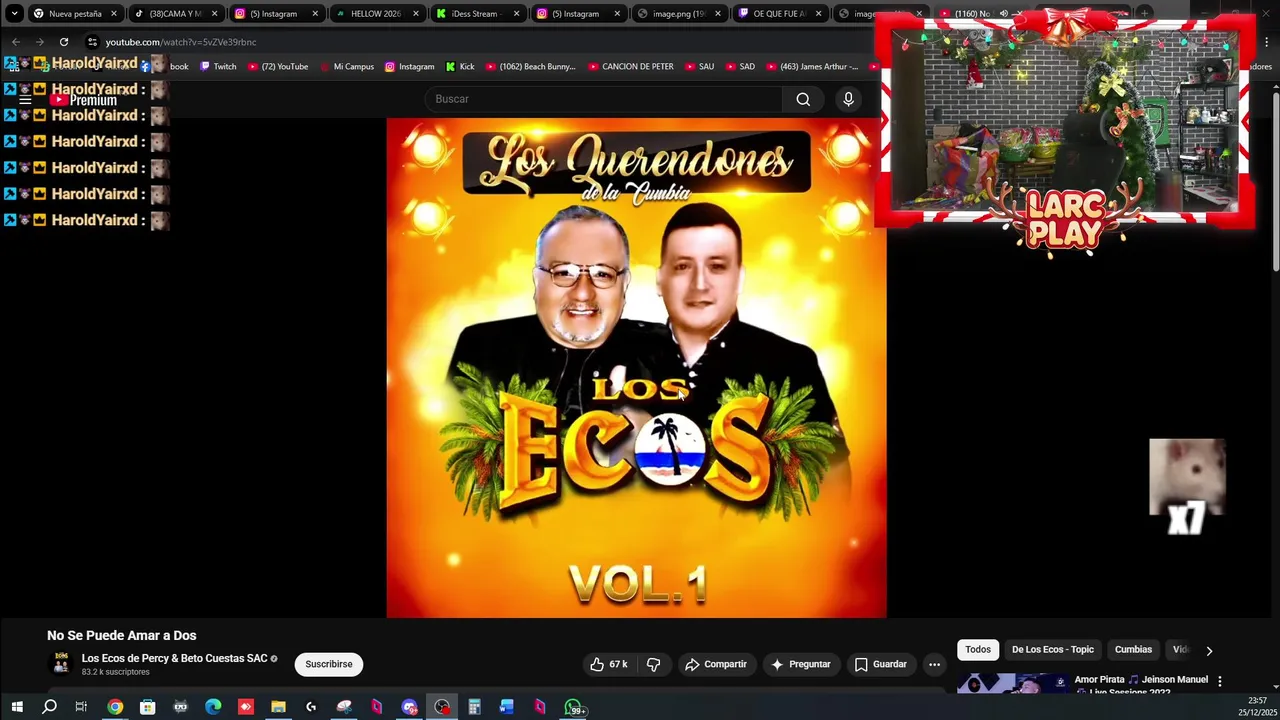Show more filter chips with right chevron
The height and width of the screenshot is (720, 1280).
coord(1209,650)
